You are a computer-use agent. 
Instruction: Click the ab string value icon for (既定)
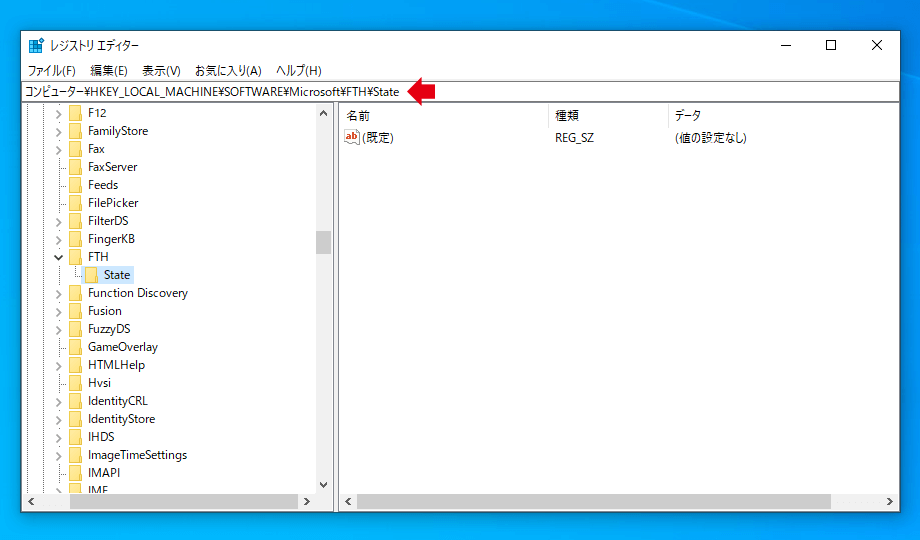pos(351,137)
